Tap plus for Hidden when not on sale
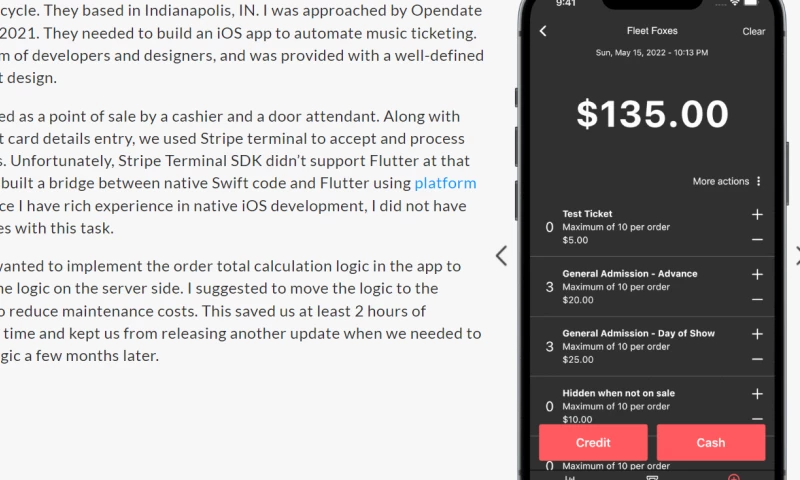800x480 pixels. (x=757, y=394)
